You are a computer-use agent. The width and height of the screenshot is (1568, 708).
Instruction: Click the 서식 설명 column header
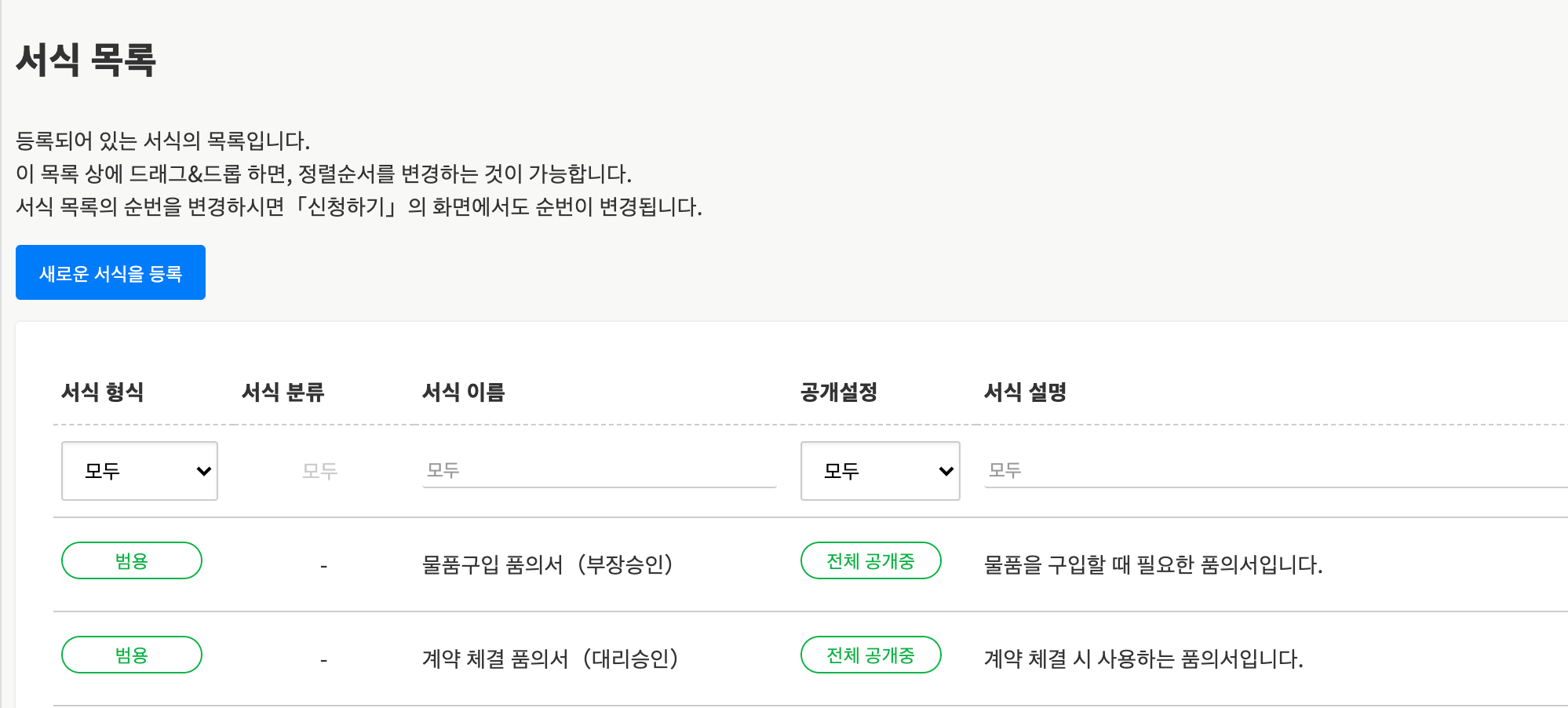[x=1025, y=392]
